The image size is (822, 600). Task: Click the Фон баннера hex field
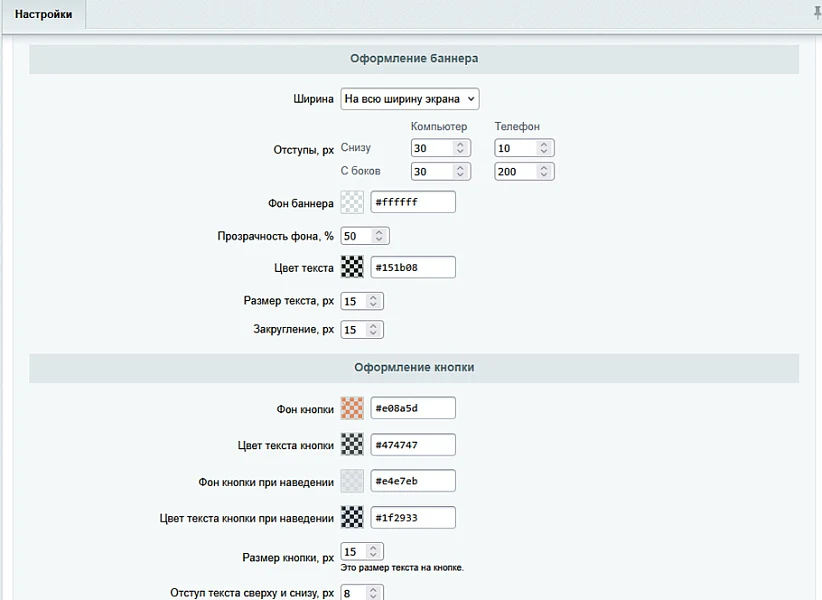[413, 202]
